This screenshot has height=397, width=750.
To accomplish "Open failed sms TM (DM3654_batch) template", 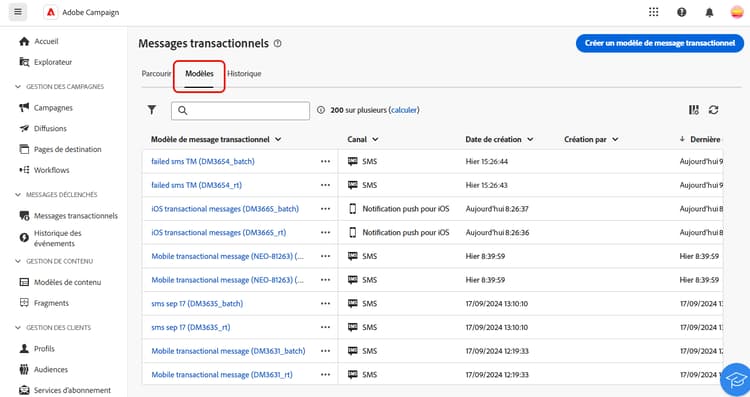I will [x=203, y=162].
